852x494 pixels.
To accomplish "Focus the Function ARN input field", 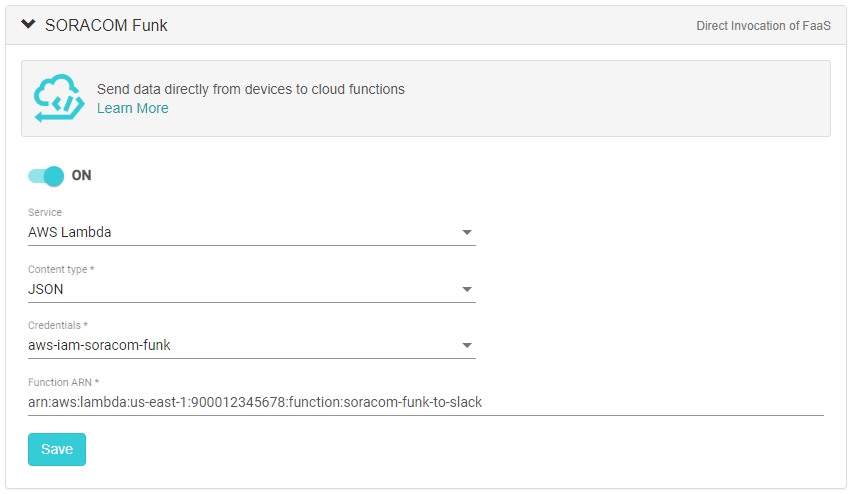I will point(425,402).
